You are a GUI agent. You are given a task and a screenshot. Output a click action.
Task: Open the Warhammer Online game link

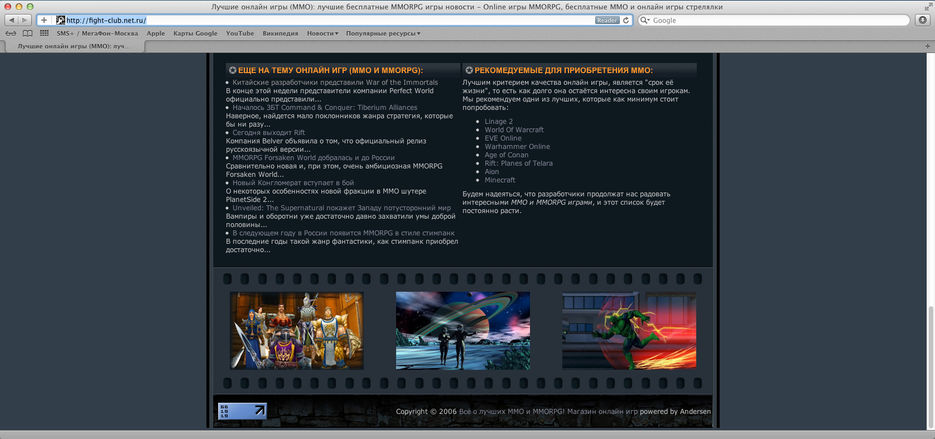point(517,146)
